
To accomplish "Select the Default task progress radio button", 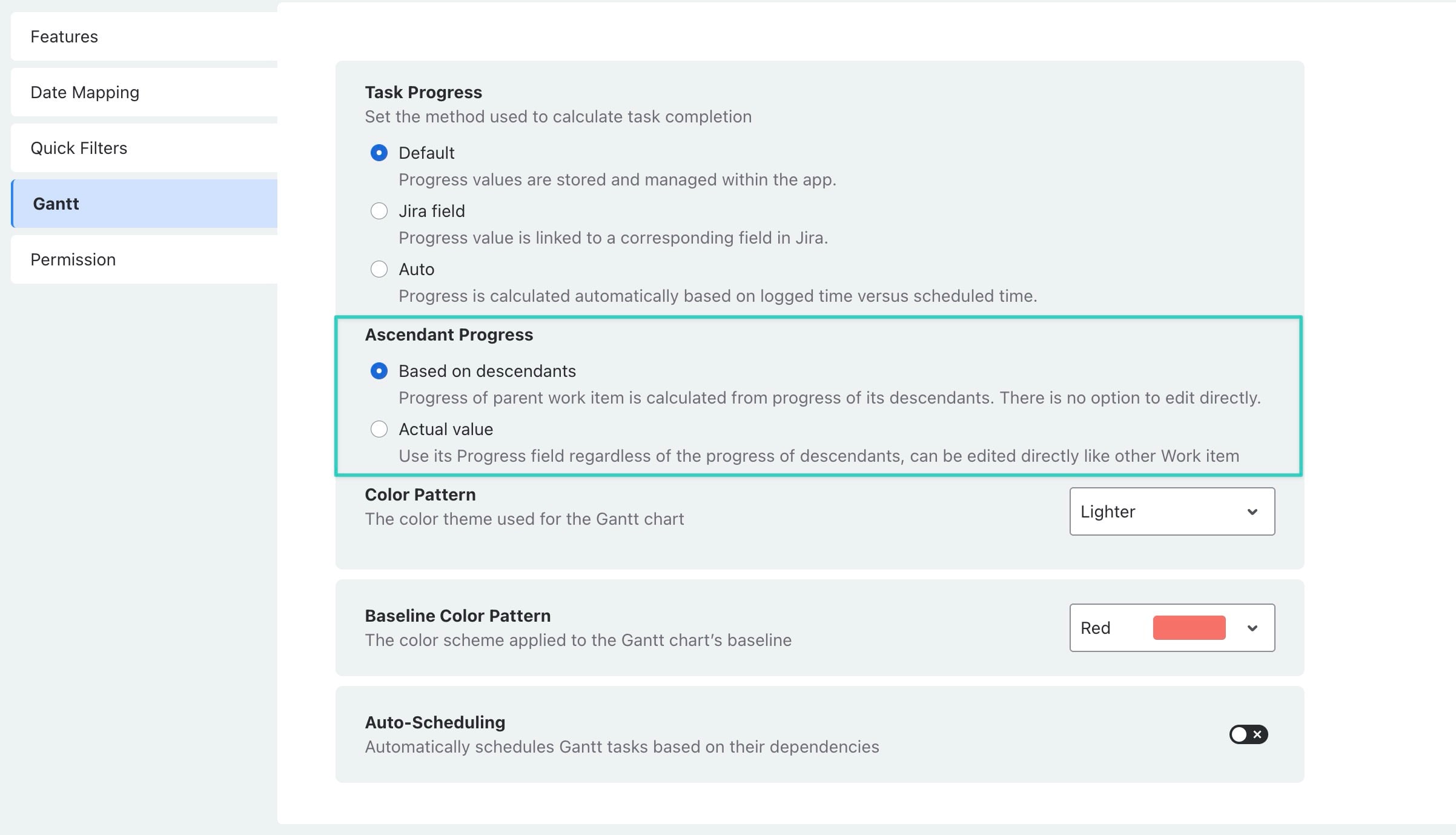I will [x=379, y=153].
